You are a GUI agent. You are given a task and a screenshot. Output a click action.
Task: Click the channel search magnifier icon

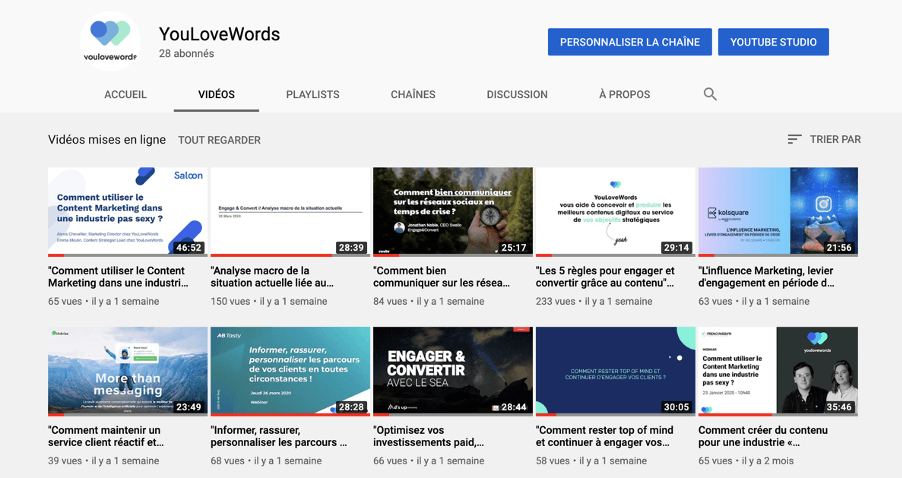click(x=710, y=94)
